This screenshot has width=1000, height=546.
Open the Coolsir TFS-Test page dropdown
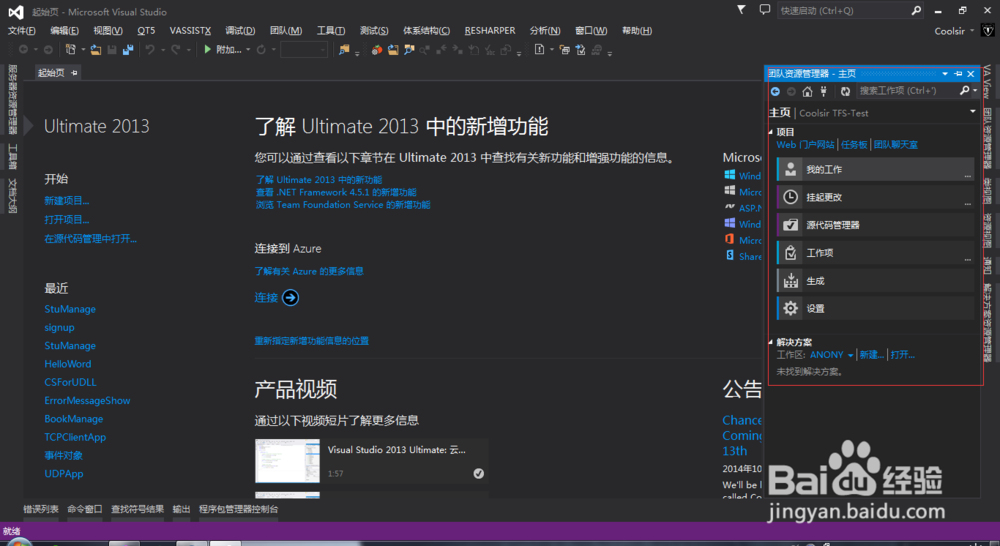click(973, 112)
